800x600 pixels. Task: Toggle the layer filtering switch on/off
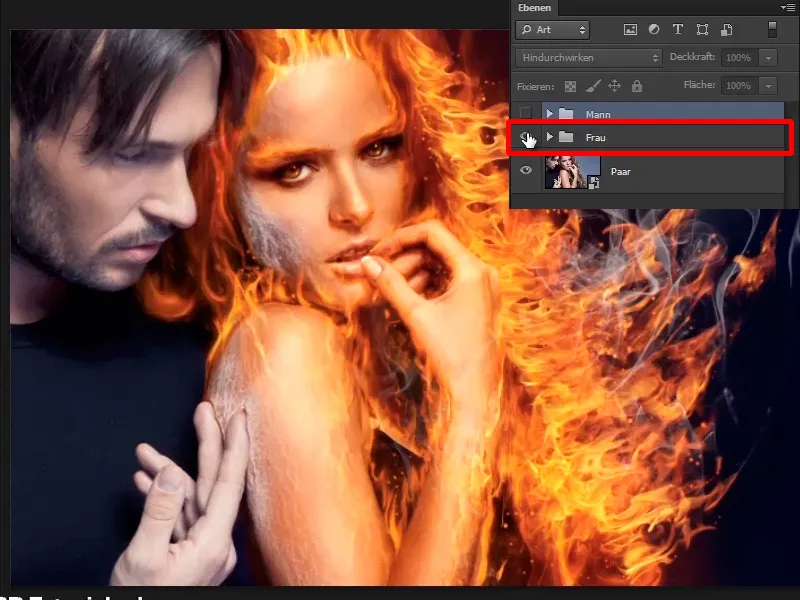(772, 29)
